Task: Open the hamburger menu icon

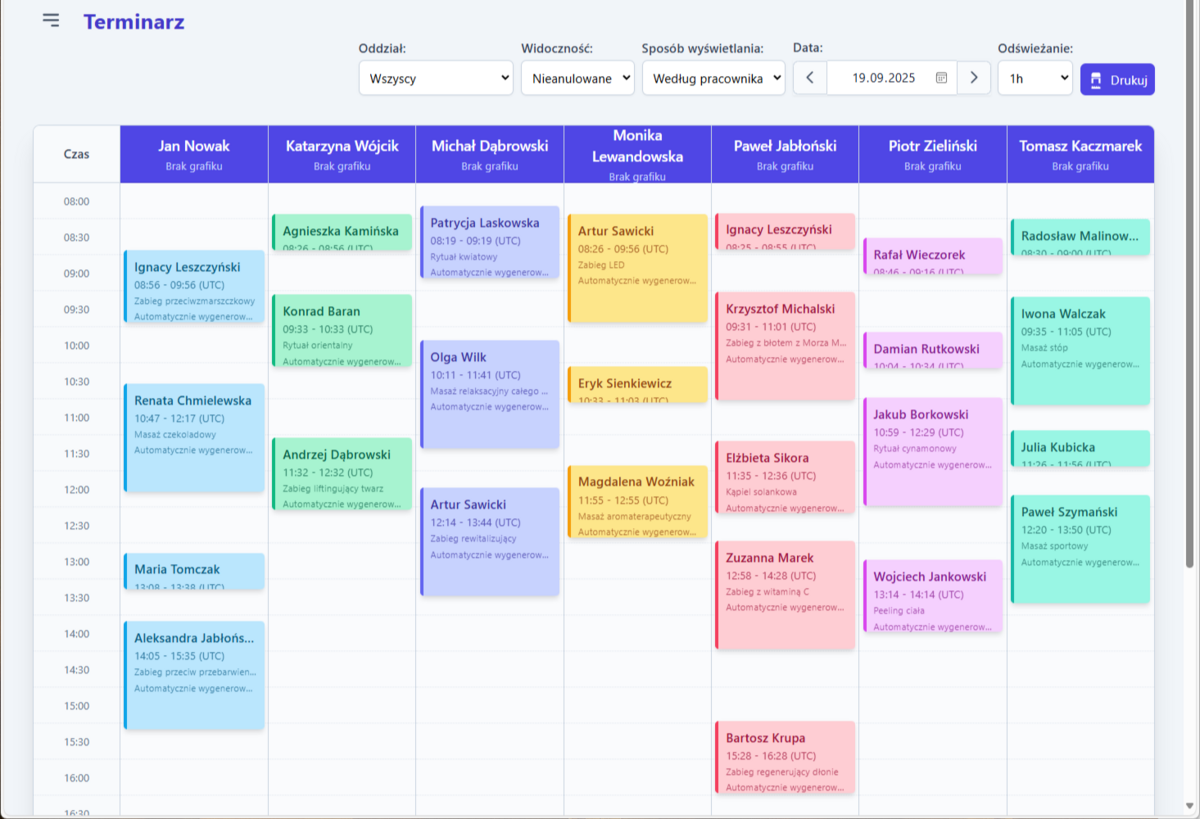Action: pyautogui.click(x=51, y=21)
